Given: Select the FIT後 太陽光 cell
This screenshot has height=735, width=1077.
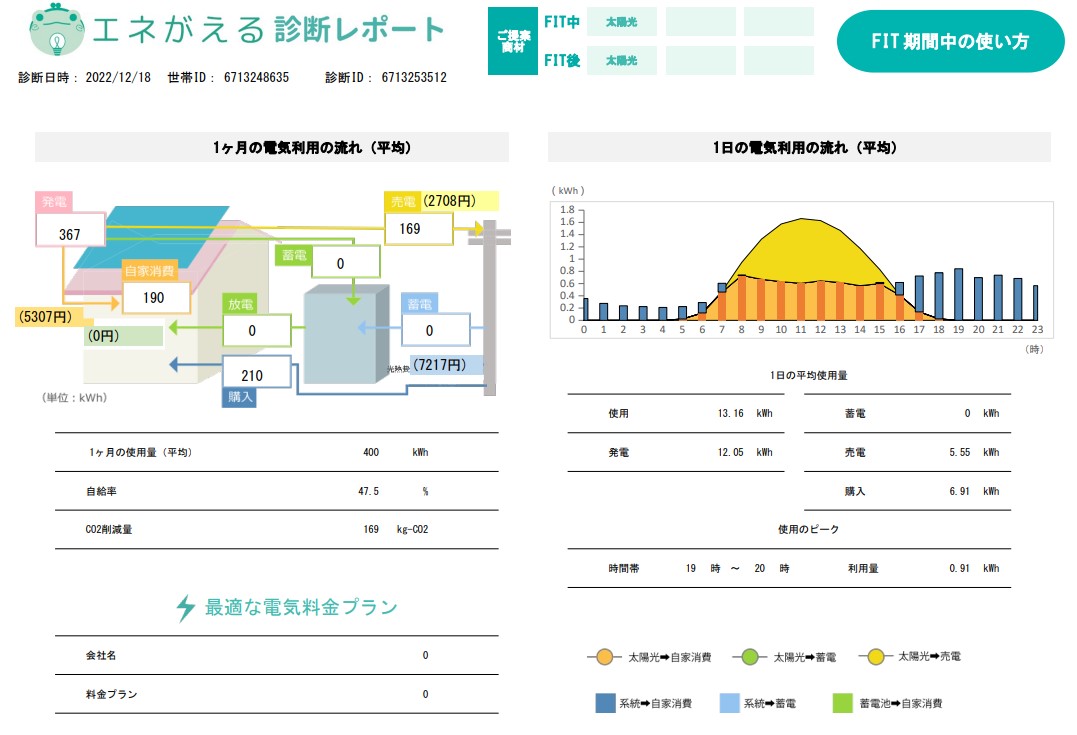Looking at the screenshot, I should (621, 61).
